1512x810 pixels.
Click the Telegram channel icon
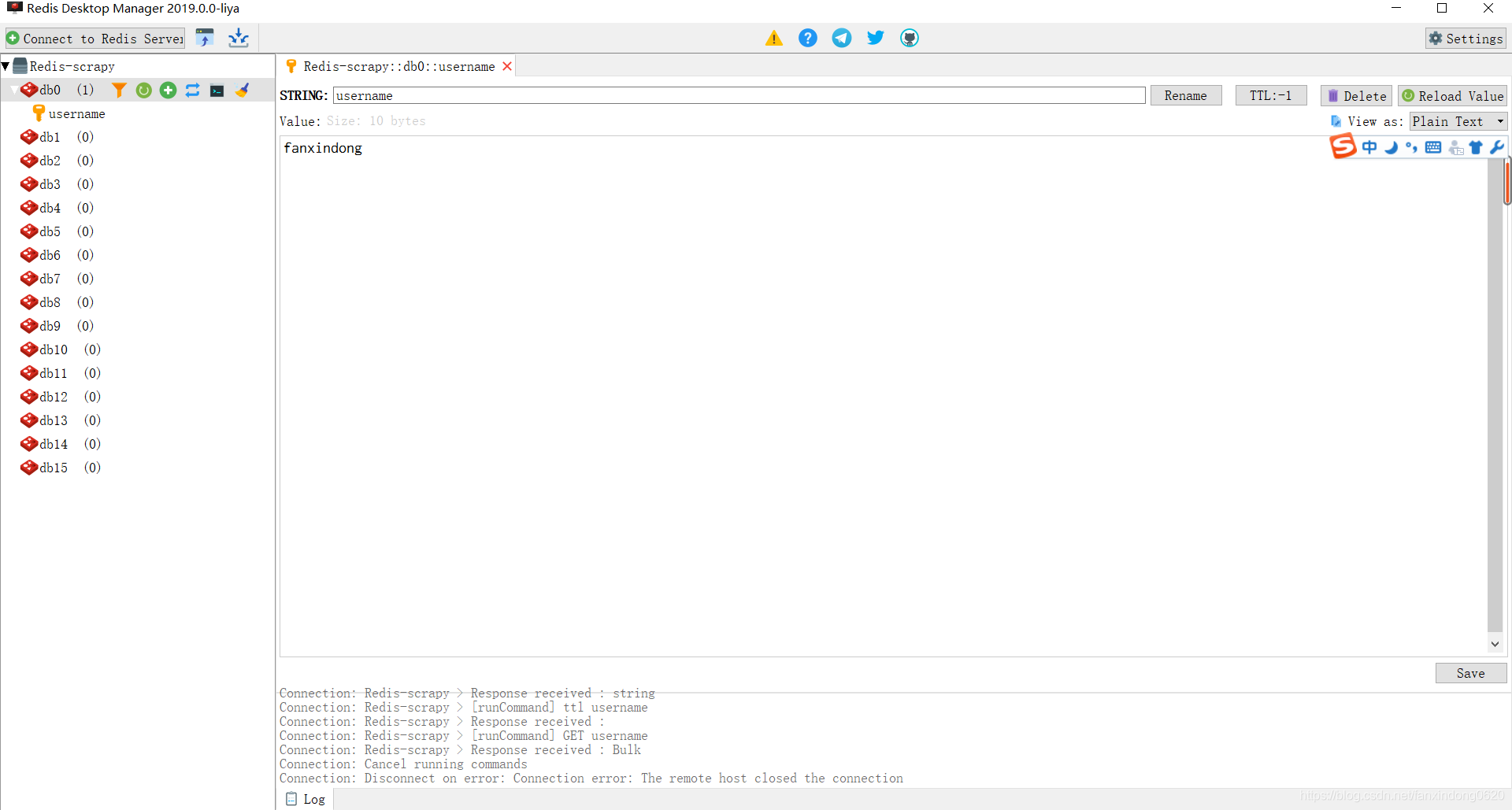coord(842,38)
